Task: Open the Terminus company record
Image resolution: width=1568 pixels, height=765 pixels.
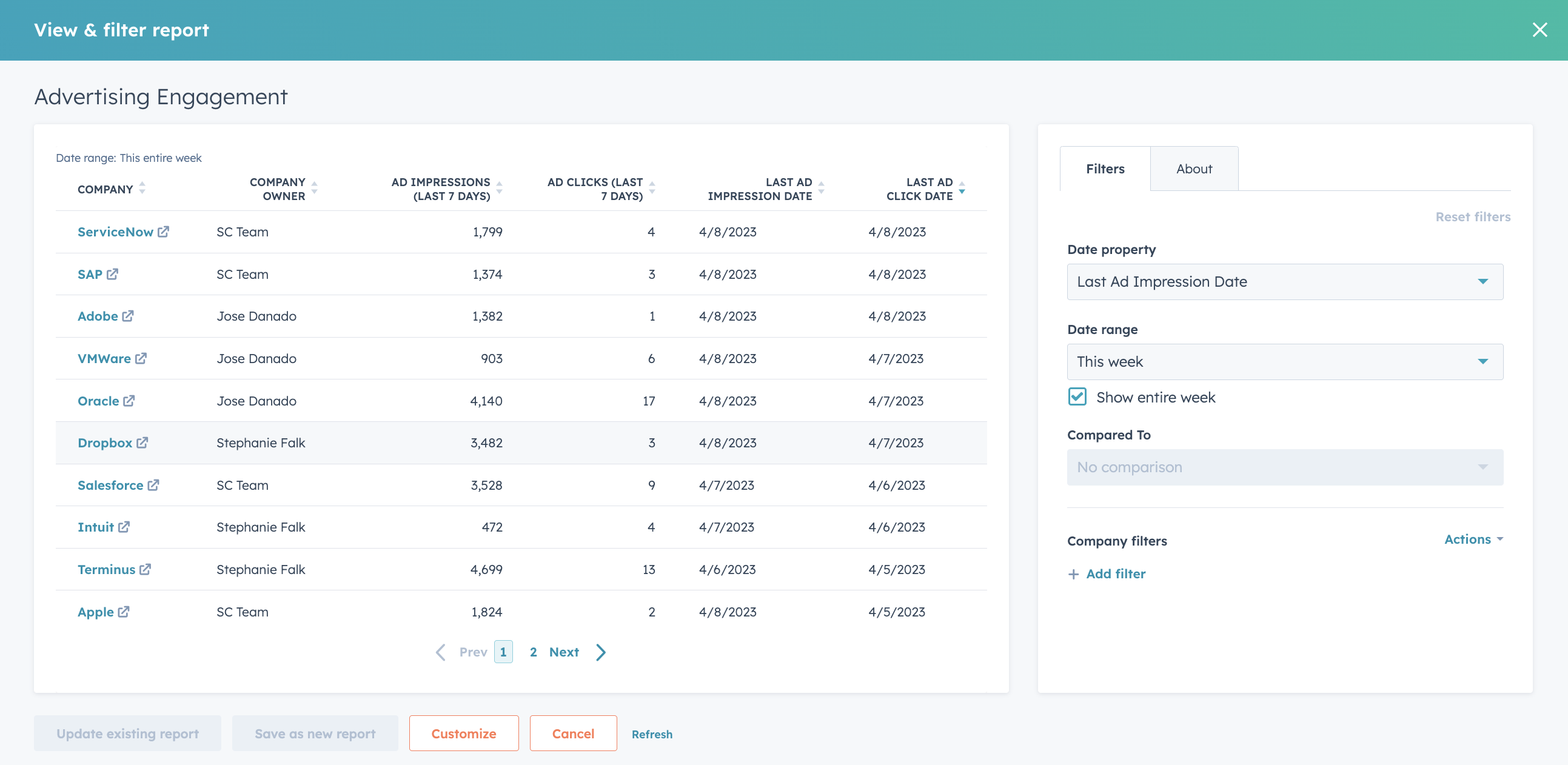Action: pos(106,570)
